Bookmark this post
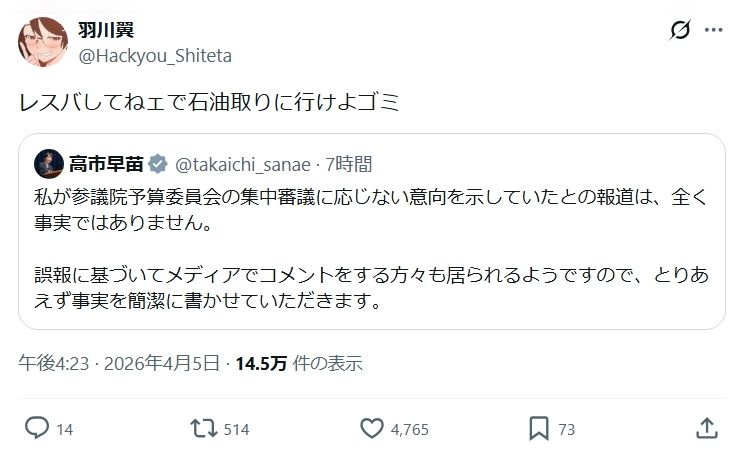The height and width of the screenshot is (452, 741). pyautogui.click(x=539, y=429)
